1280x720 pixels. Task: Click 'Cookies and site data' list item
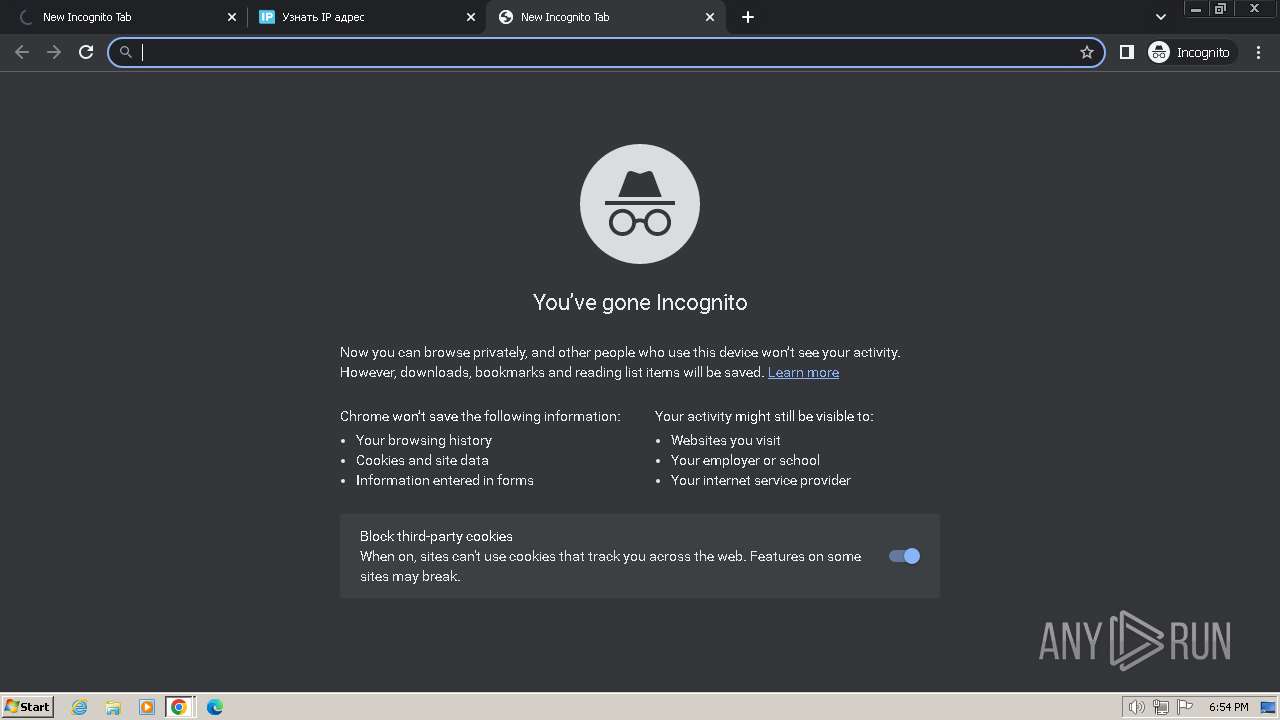point(422,460)
